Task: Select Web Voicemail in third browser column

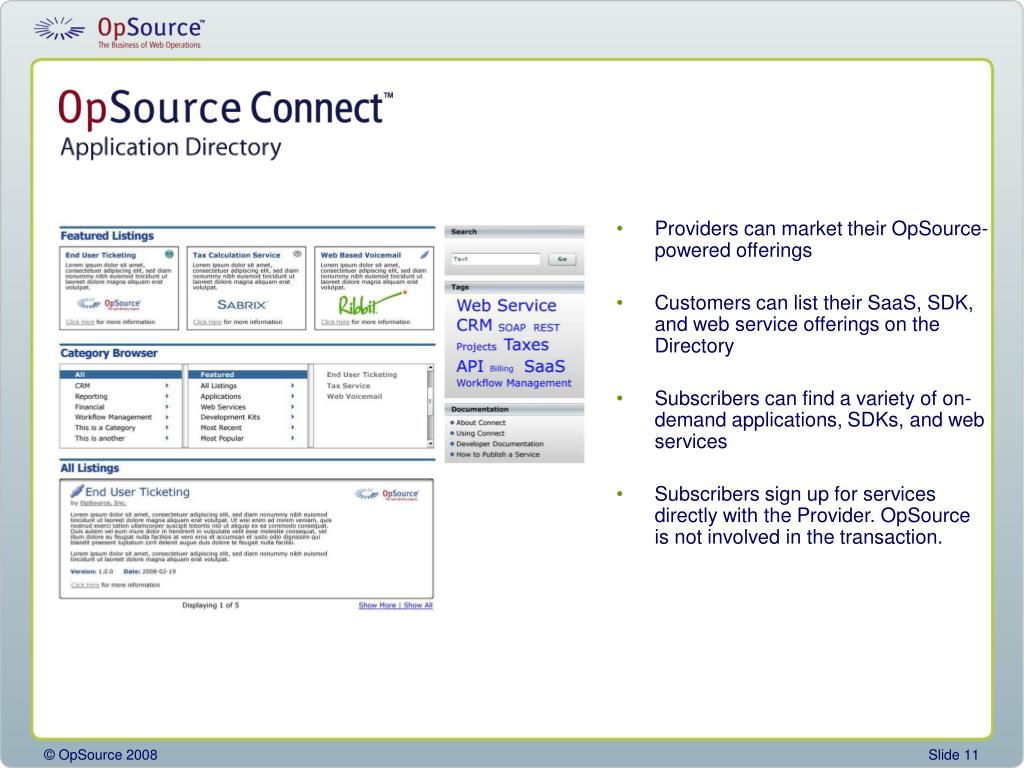Action: point(355,396)
